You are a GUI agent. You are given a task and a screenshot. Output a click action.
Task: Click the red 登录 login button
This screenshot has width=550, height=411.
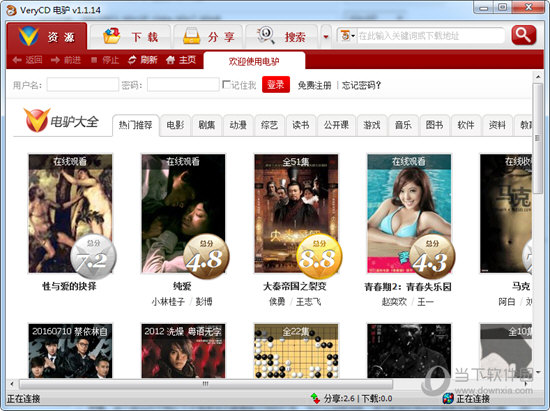tap(276, 85)
